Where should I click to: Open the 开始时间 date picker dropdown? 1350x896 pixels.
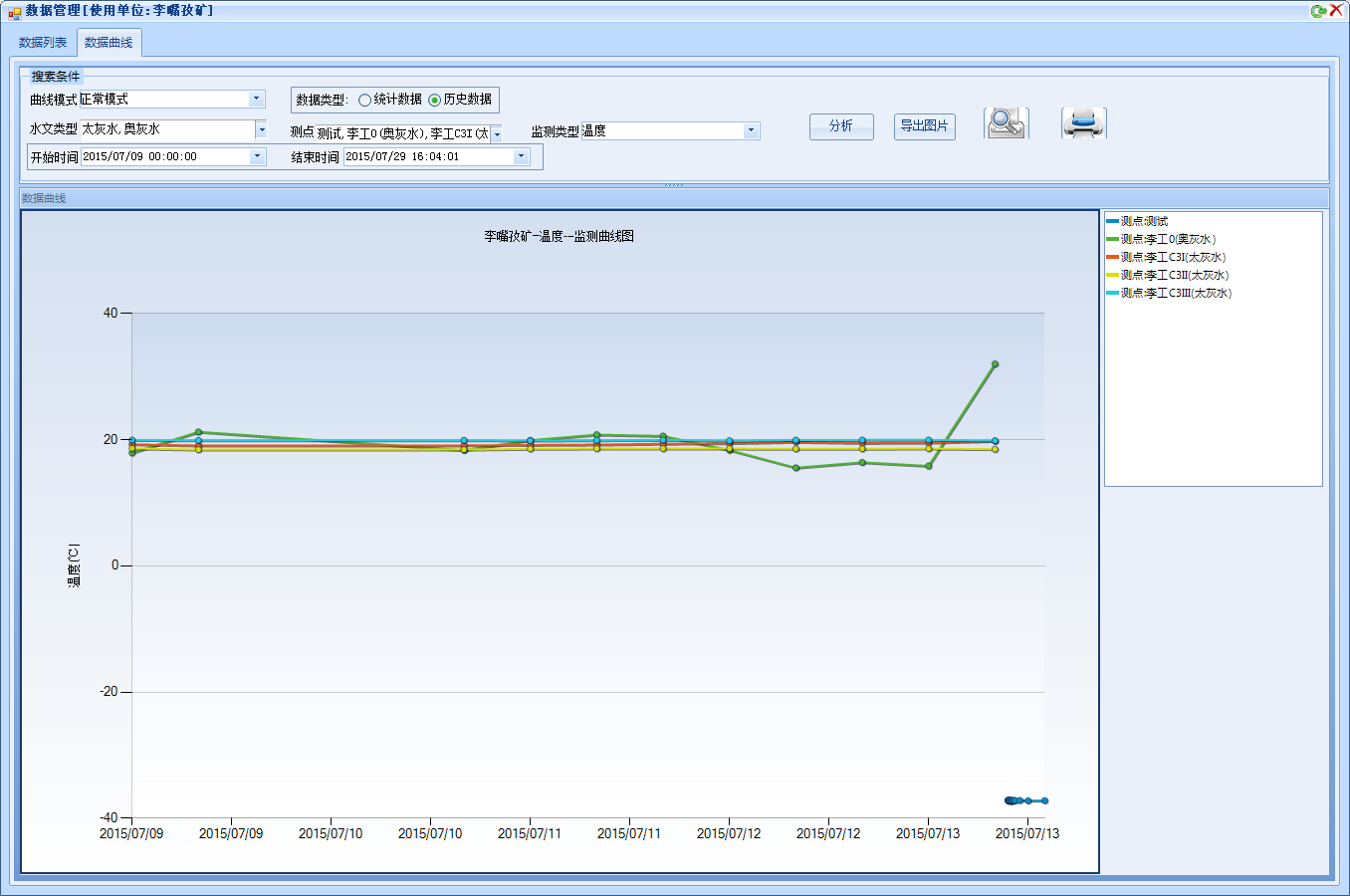tap(257, 156)
